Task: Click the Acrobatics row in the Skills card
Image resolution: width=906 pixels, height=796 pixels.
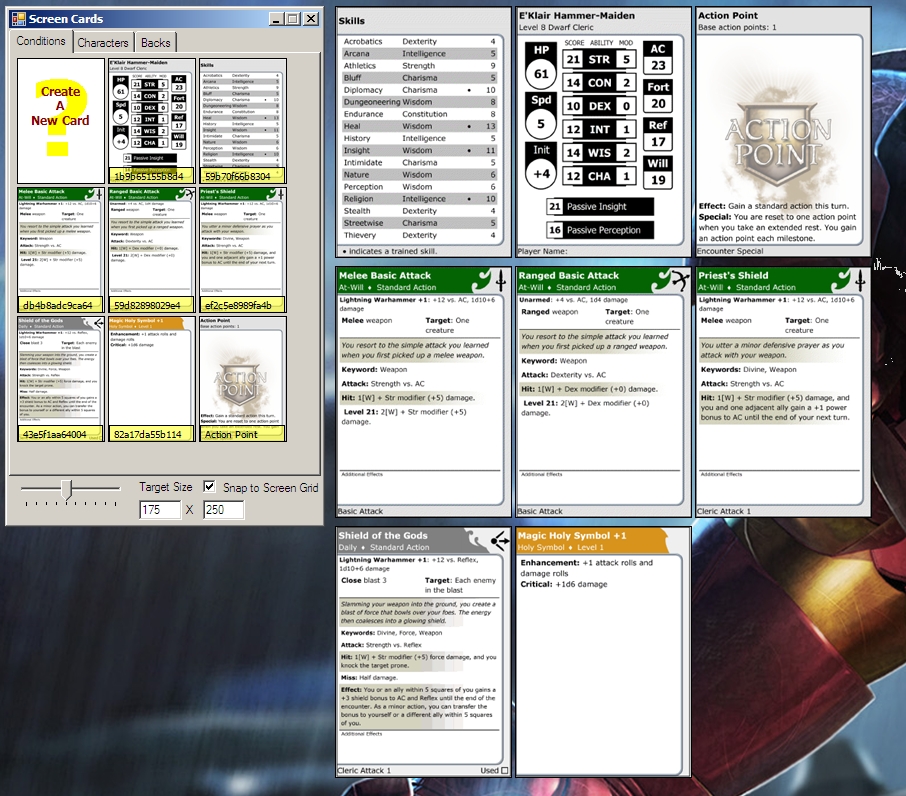Action: tap(419, 42)
